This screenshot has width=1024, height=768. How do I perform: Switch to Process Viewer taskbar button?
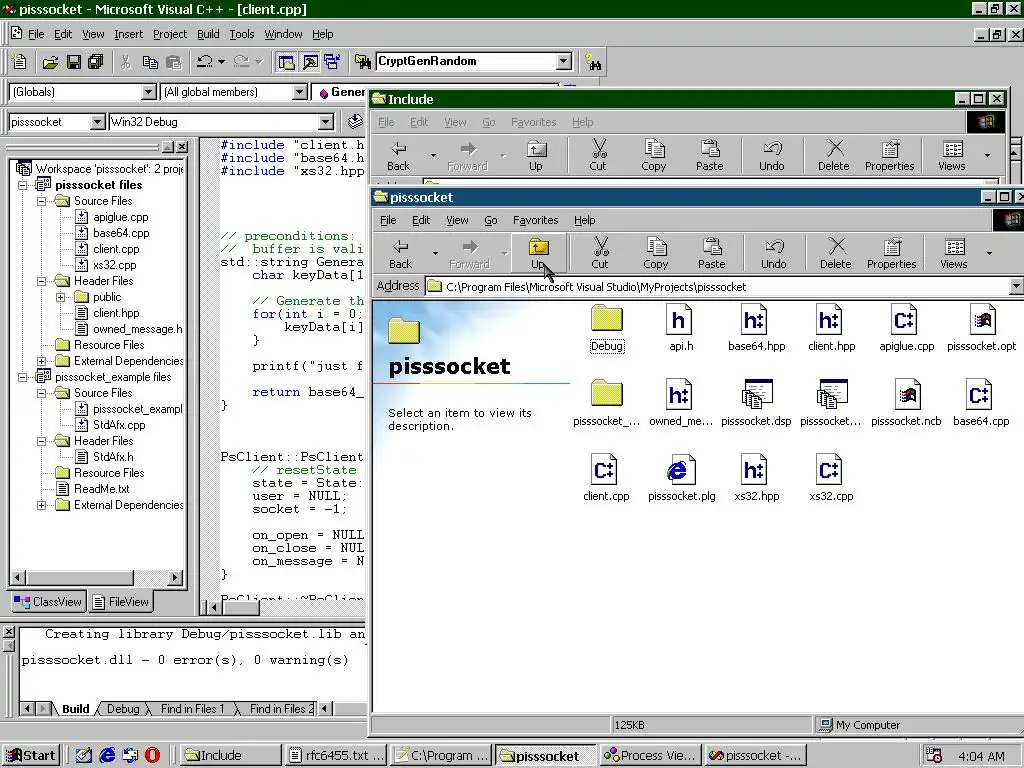[x=650, y=756]
